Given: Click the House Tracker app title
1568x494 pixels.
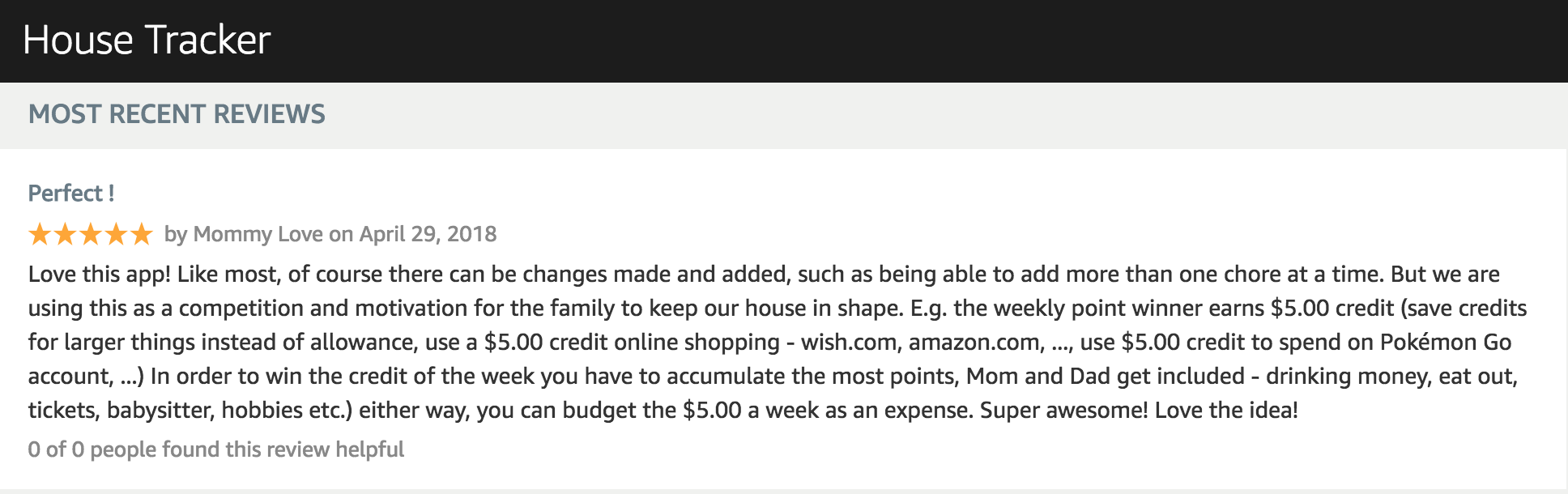Looking at the screenshot, I should coord(147,40).
